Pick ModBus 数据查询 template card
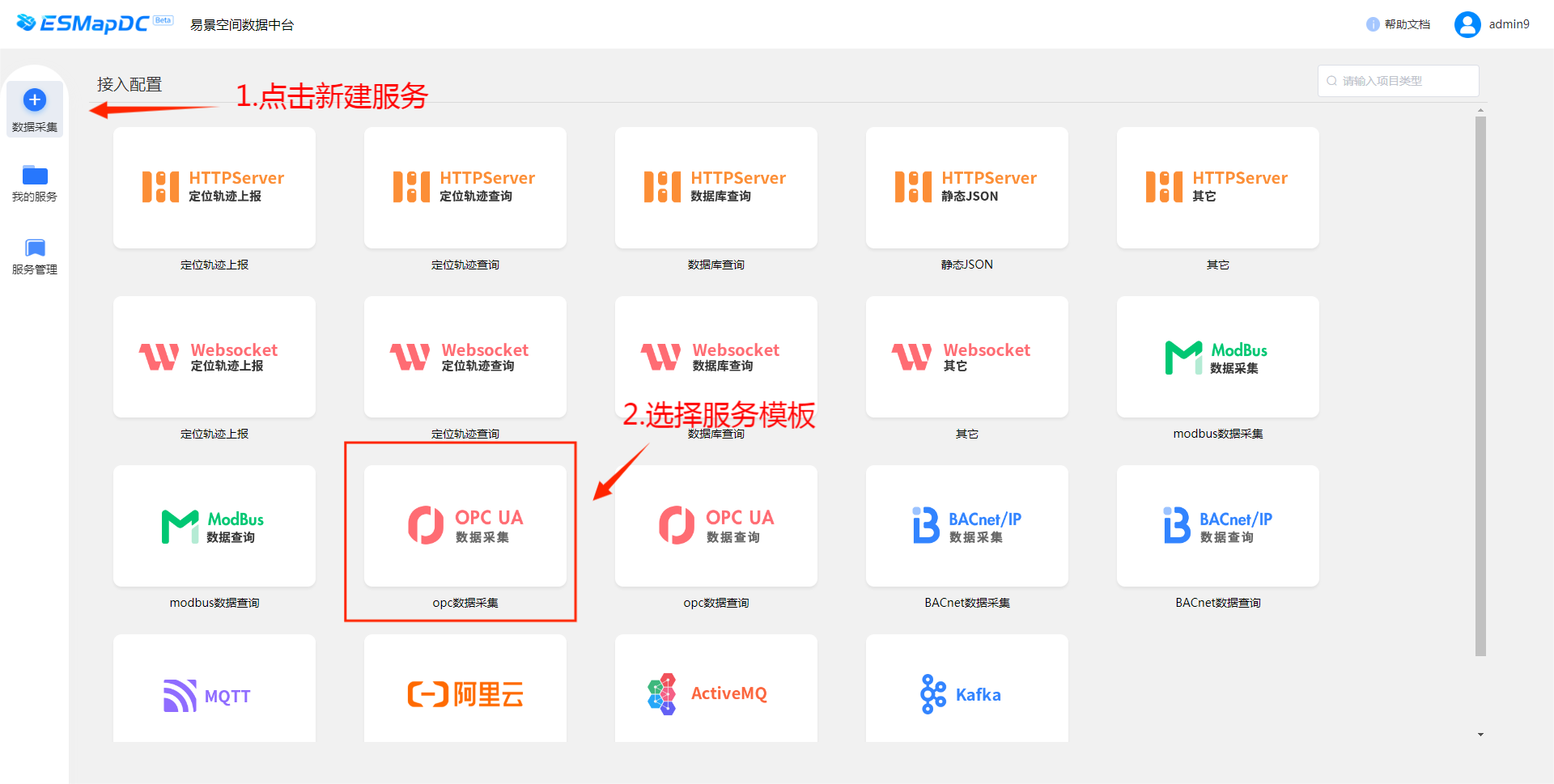1554x784 pixels. [214, 526]
